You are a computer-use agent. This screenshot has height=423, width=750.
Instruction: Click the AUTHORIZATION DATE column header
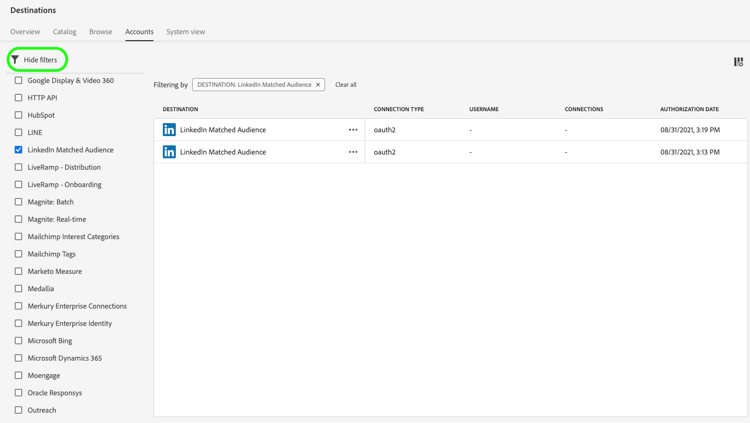tap(689, 109)
